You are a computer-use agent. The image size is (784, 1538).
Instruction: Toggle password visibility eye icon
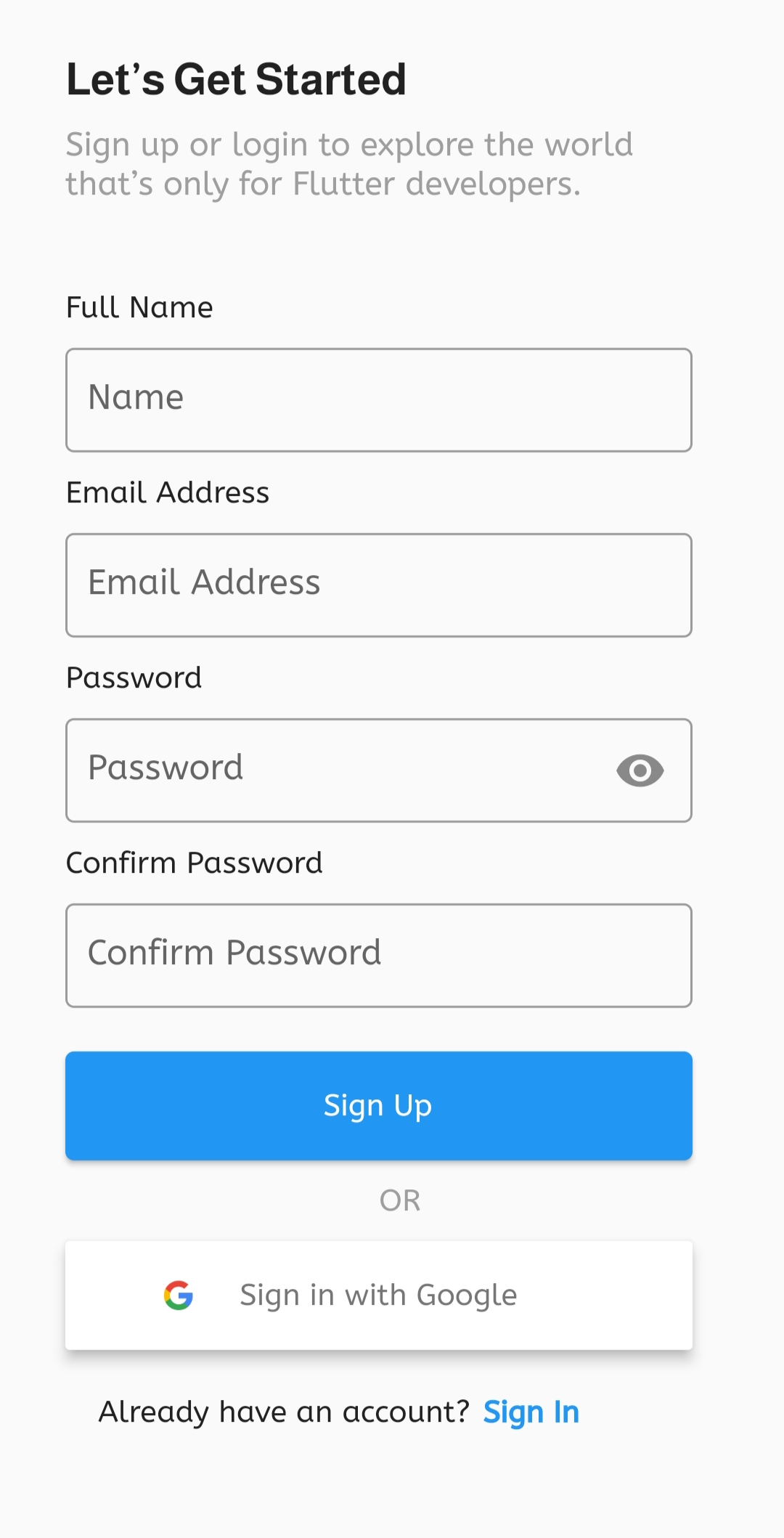pyautogui.click(x=640, y=770)
